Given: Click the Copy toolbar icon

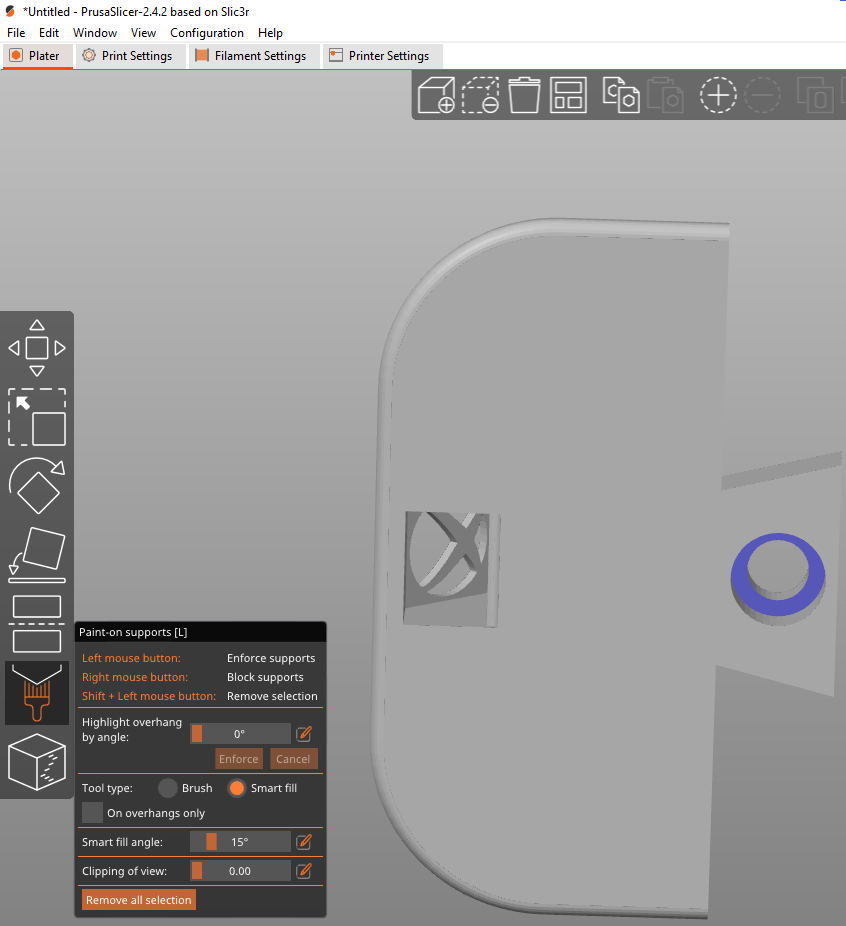Looking at the screenshot, I should (x=621, y=94).
